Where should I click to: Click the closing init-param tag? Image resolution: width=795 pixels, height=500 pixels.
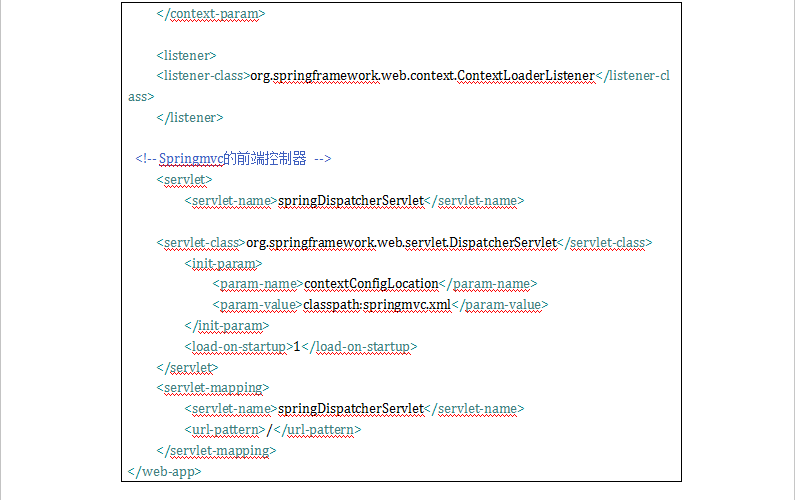(x=227, y=326)
